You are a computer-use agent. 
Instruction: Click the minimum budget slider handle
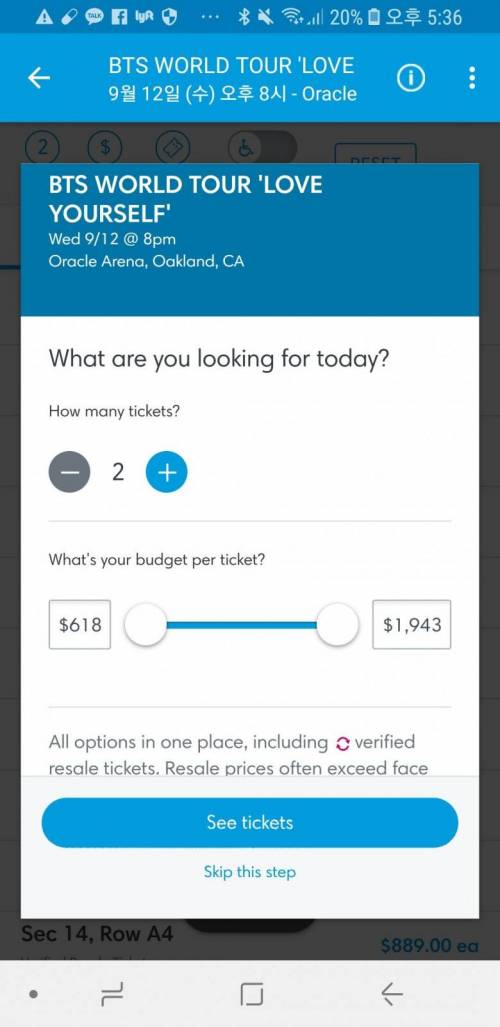pos(145,625)
